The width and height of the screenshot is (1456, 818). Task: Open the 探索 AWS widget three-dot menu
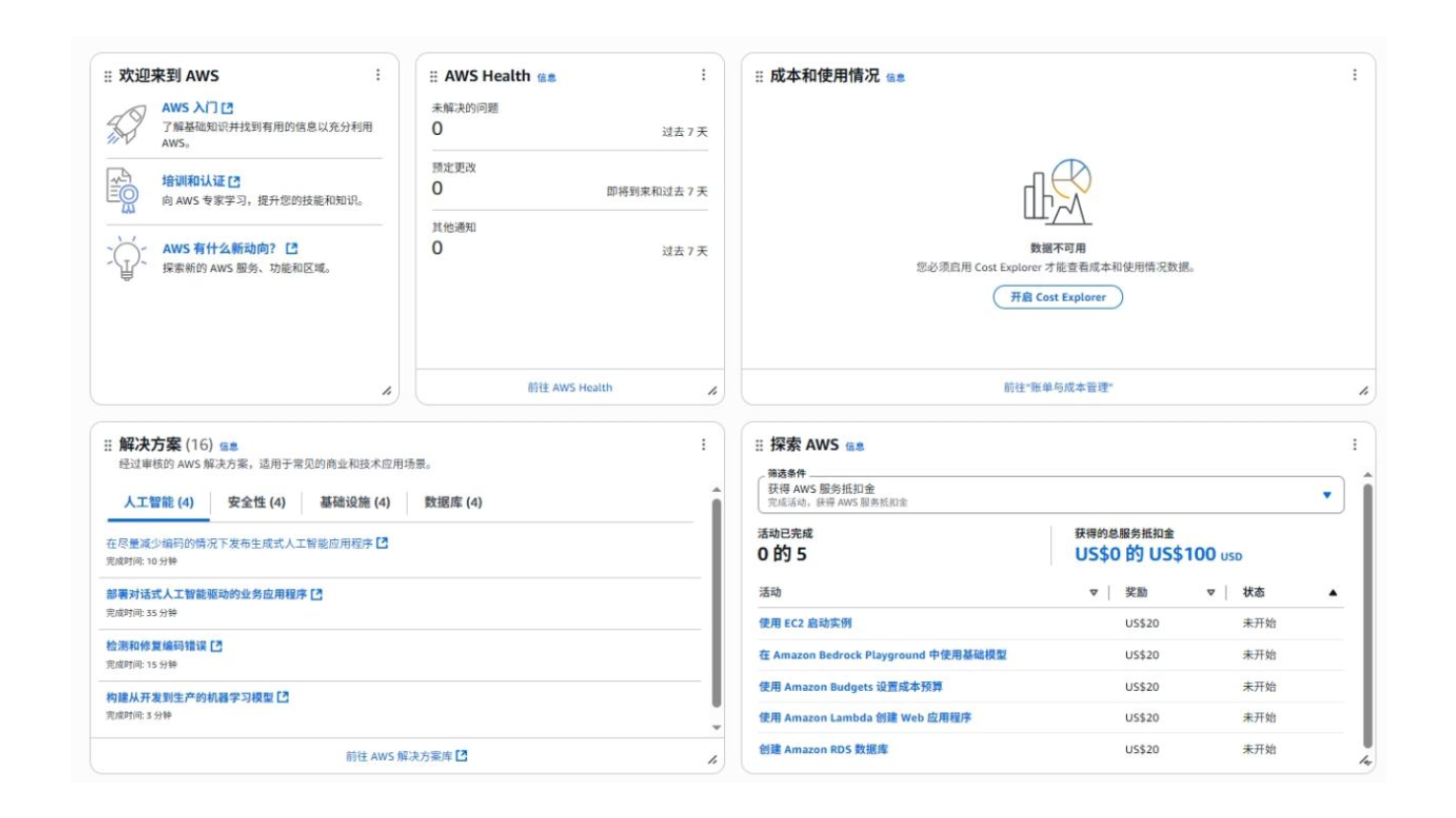coord(1355,444)
